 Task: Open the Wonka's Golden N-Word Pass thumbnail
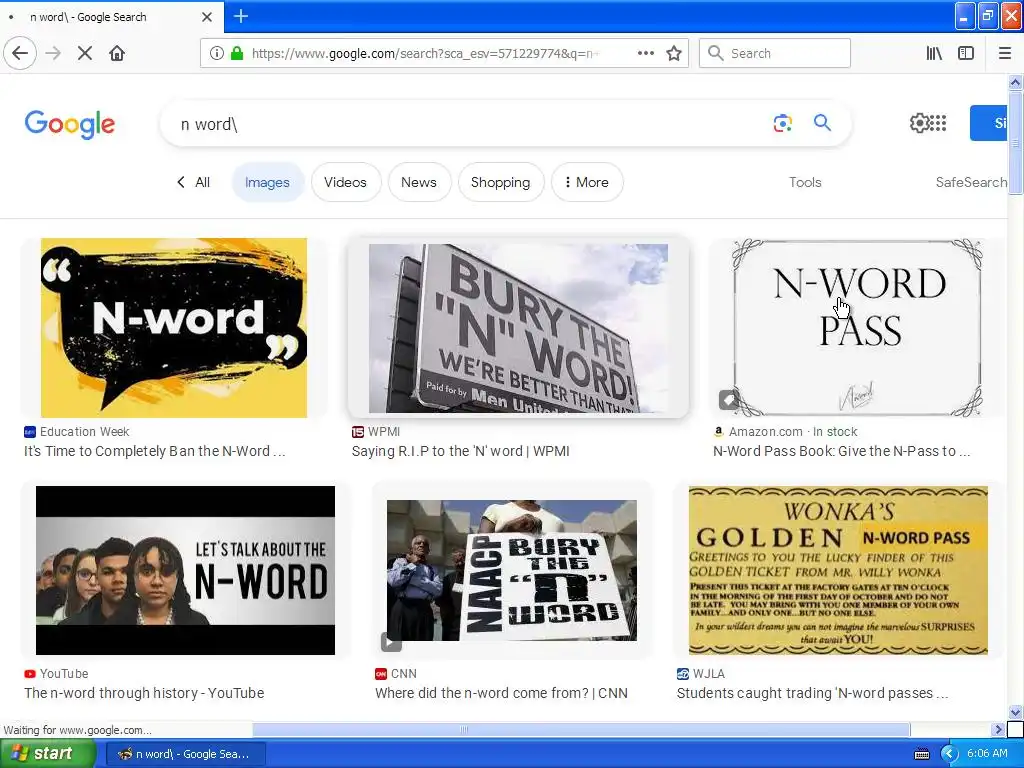click(839, 570)
